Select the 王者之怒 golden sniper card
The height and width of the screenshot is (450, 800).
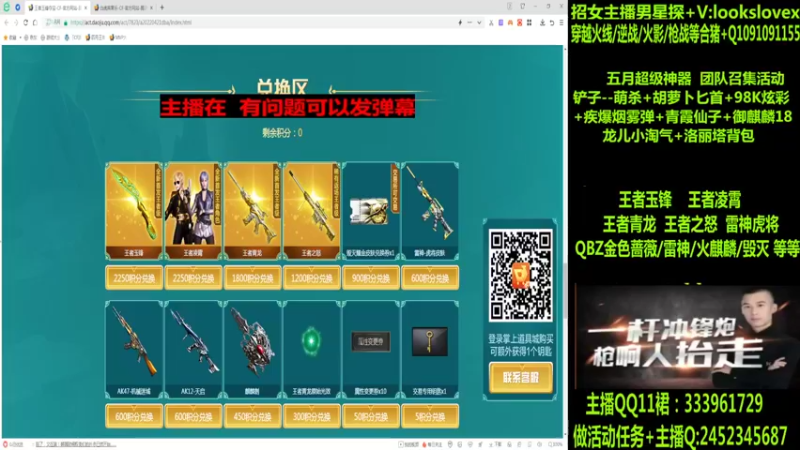[311, 211]
